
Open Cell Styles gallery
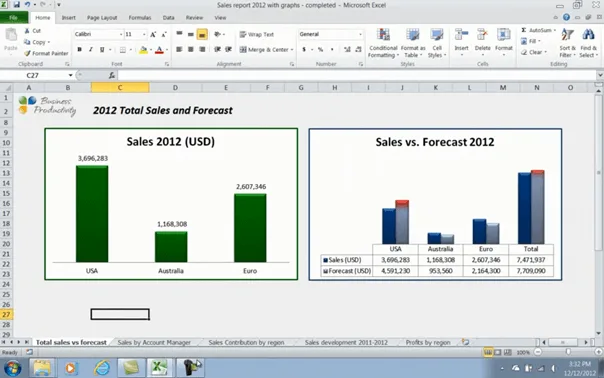(437, 43)
